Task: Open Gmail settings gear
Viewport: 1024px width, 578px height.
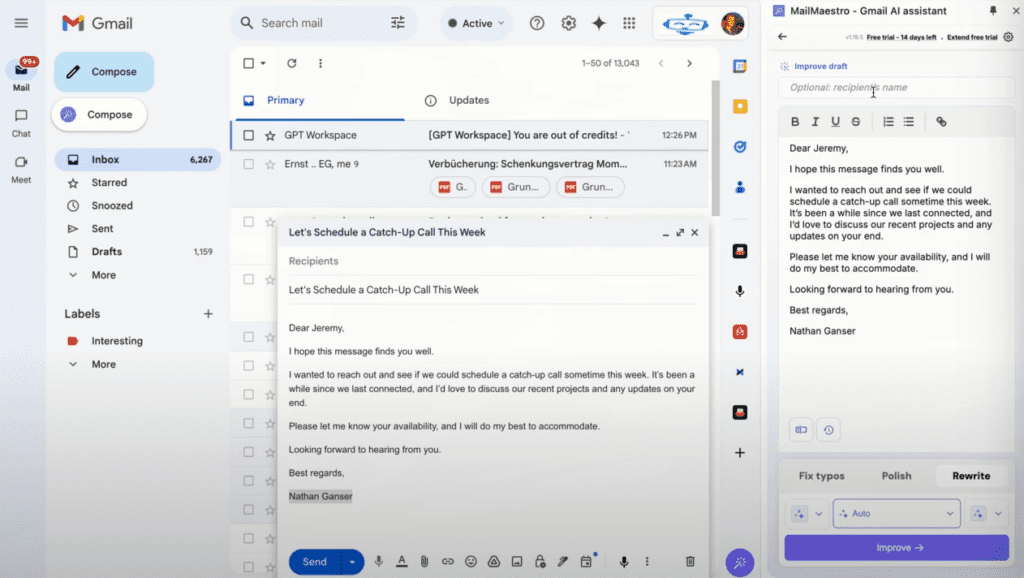Action: (569, 23)
